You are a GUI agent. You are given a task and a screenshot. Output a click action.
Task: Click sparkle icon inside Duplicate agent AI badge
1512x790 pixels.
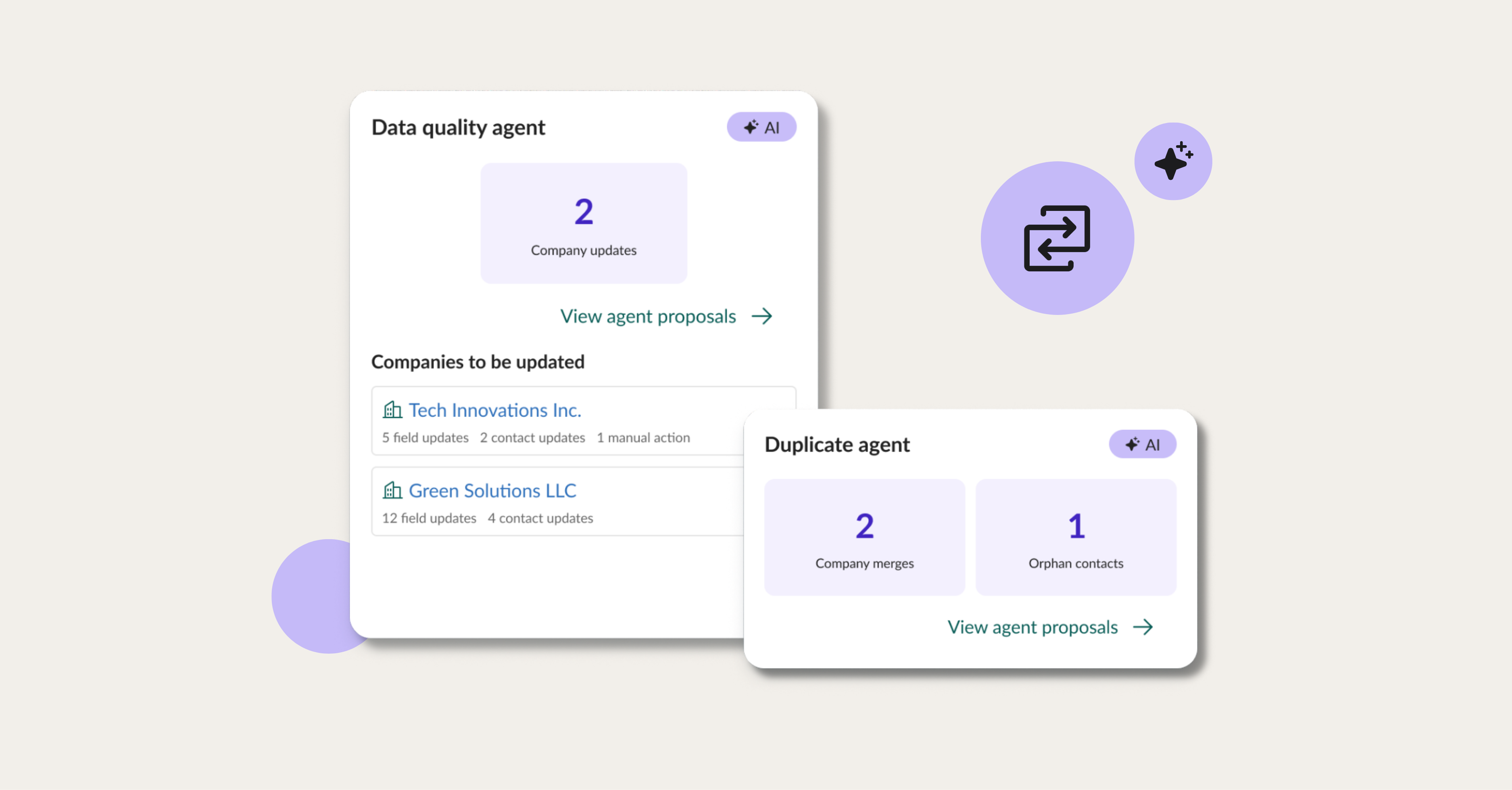click(x=1132, y=444)
